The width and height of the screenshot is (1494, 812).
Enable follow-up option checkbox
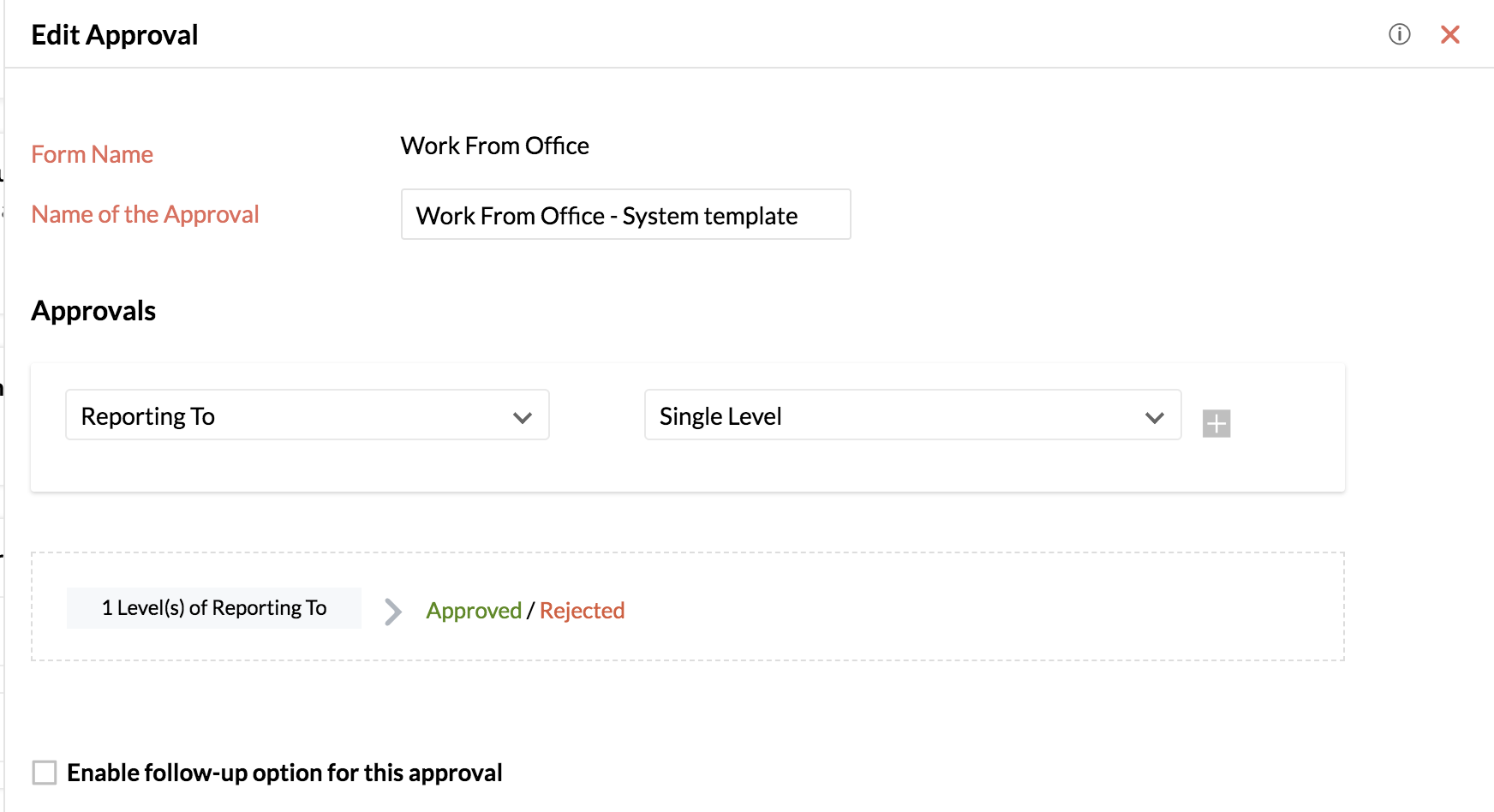click(x=45, y=773)
